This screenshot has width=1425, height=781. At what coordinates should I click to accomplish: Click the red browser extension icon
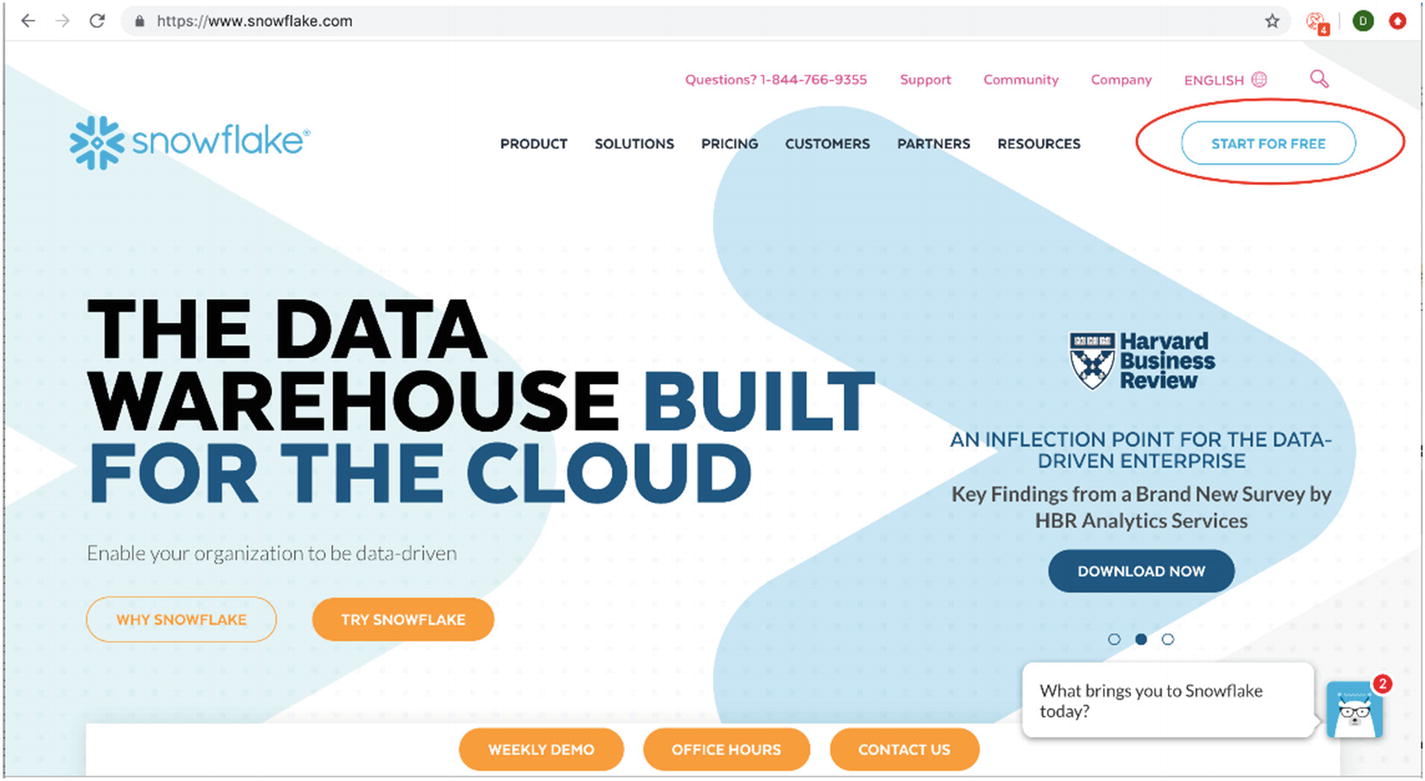click(1398, 21)
